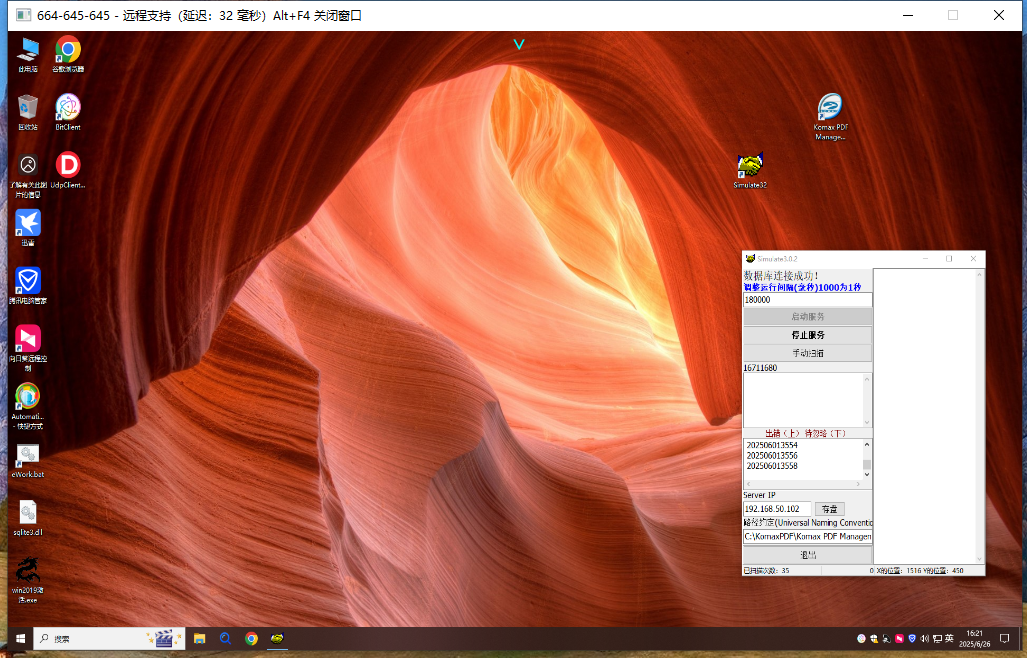Open the Windows Start menu
Viewport: 1027px width, 658px height.
[20, 638]
